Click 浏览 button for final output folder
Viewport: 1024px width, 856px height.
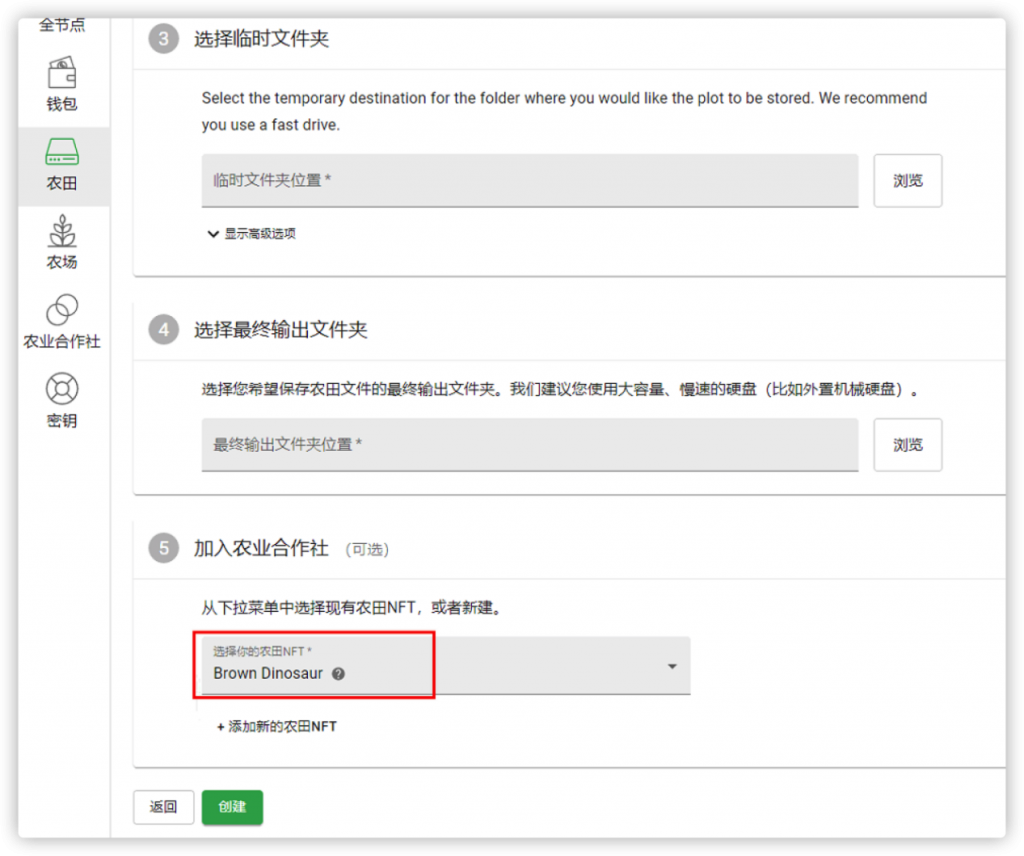point(908,445)
